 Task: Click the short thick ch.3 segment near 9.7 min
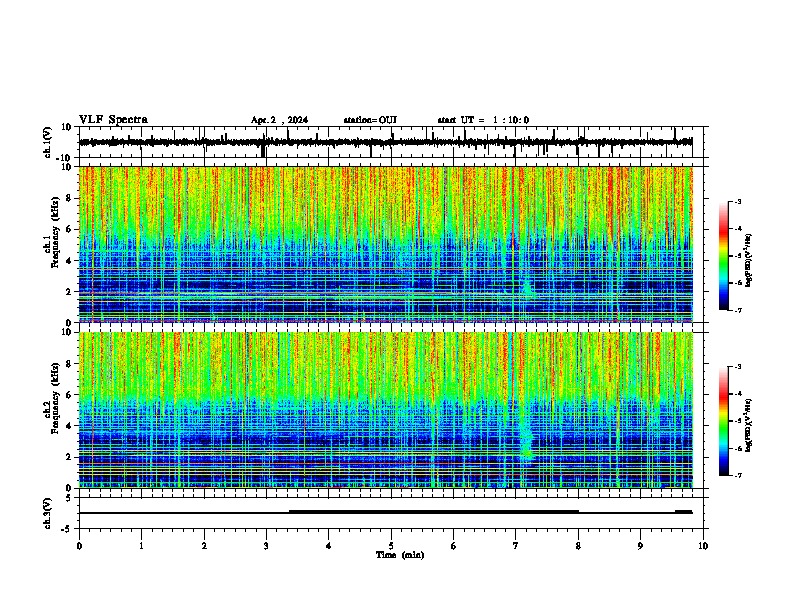pos(684,512)
